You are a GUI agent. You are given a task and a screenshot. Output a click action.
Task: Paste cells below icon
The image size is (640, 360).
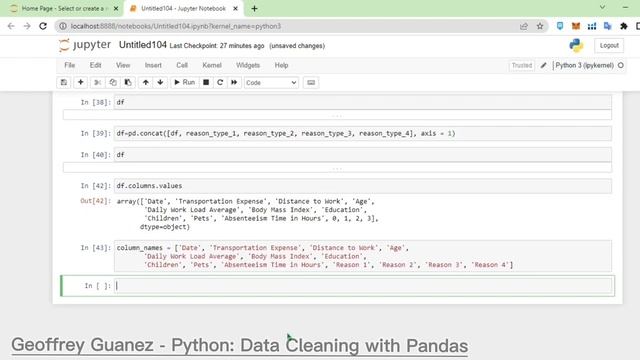tap(128, 82)
